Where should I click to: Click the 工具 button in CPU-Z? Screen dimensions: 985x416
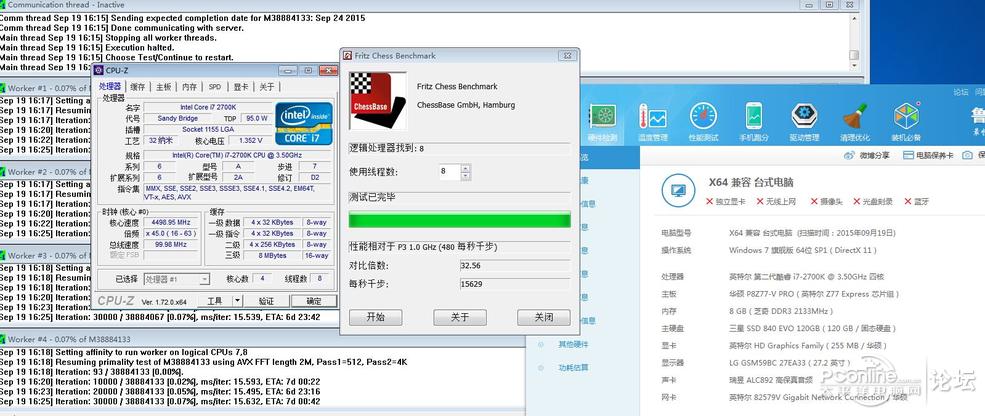(215, 302)
